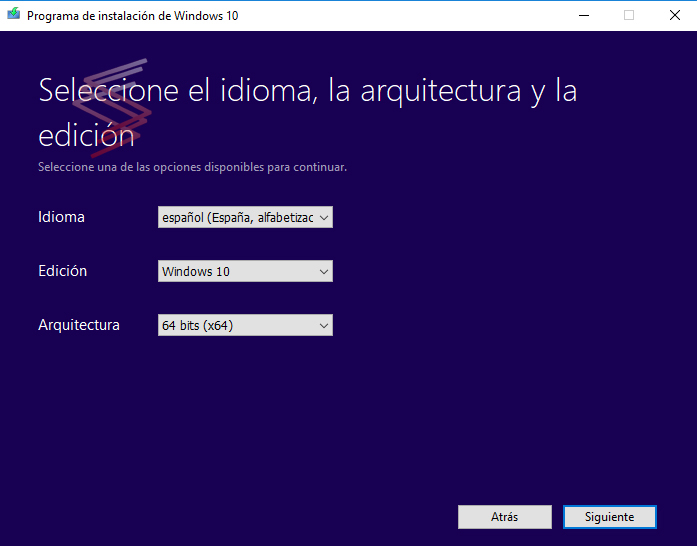
Task: Click the Siguiente button
Action: coord(609,517)
